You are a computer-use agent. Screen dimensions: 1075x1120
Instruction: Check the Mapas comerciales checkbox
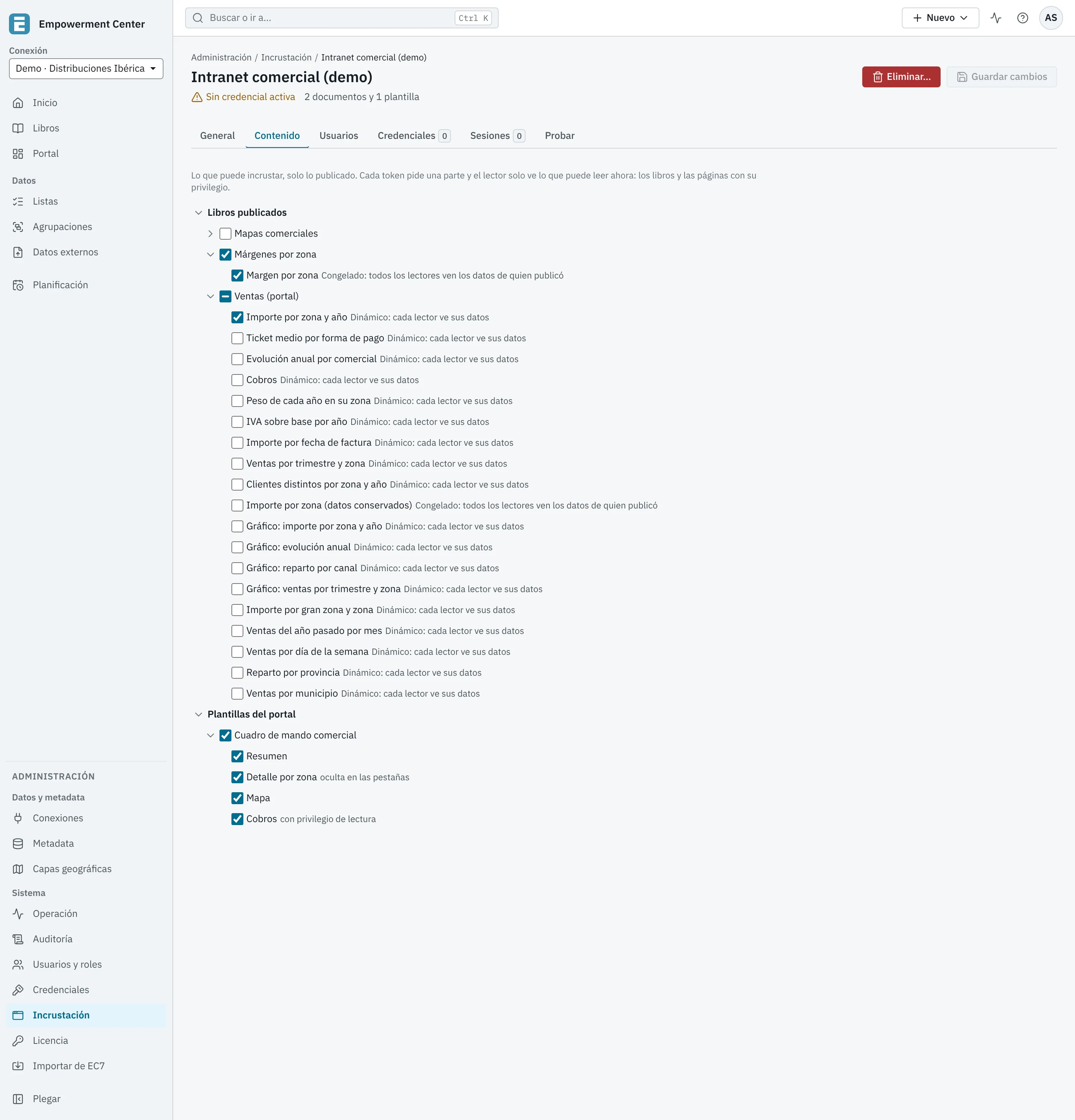(x=225, y=234)
